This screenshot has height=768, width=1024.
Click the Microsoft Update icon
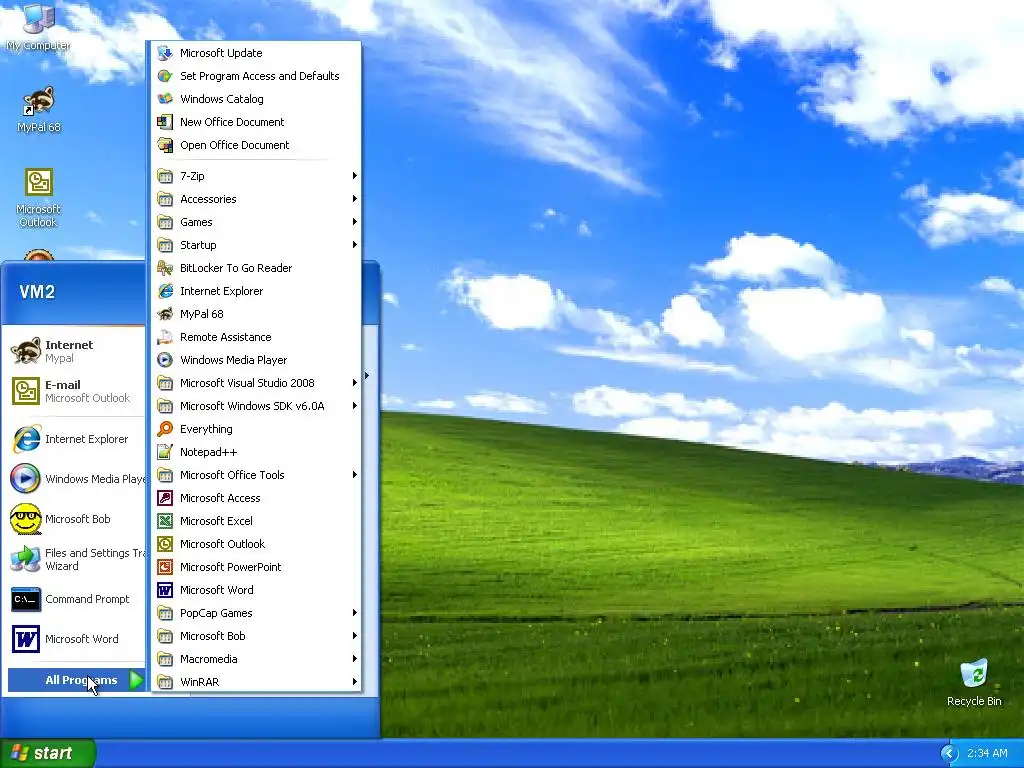click(165, 53)
